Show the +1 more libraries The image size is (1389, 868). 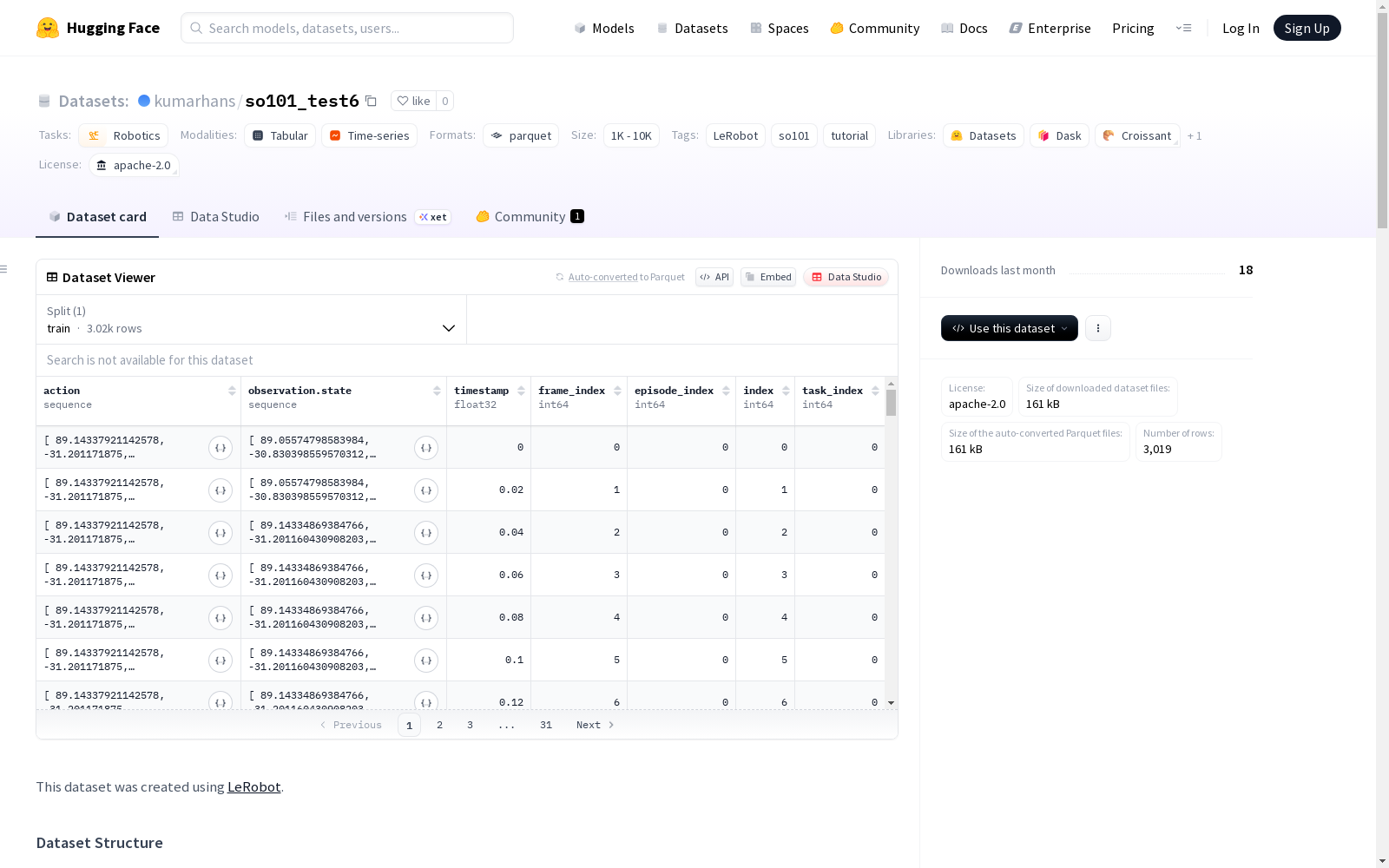click(1195, 135)
